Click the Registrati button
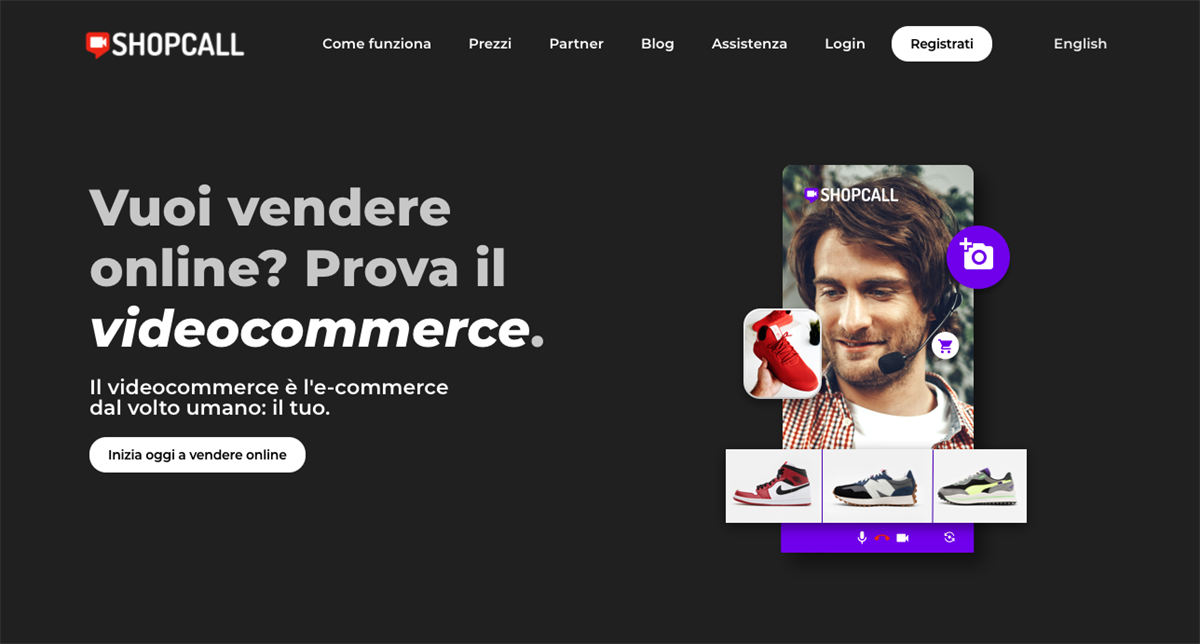The image size is (1200, 644). pyautogui.click(x=942, y=44)
